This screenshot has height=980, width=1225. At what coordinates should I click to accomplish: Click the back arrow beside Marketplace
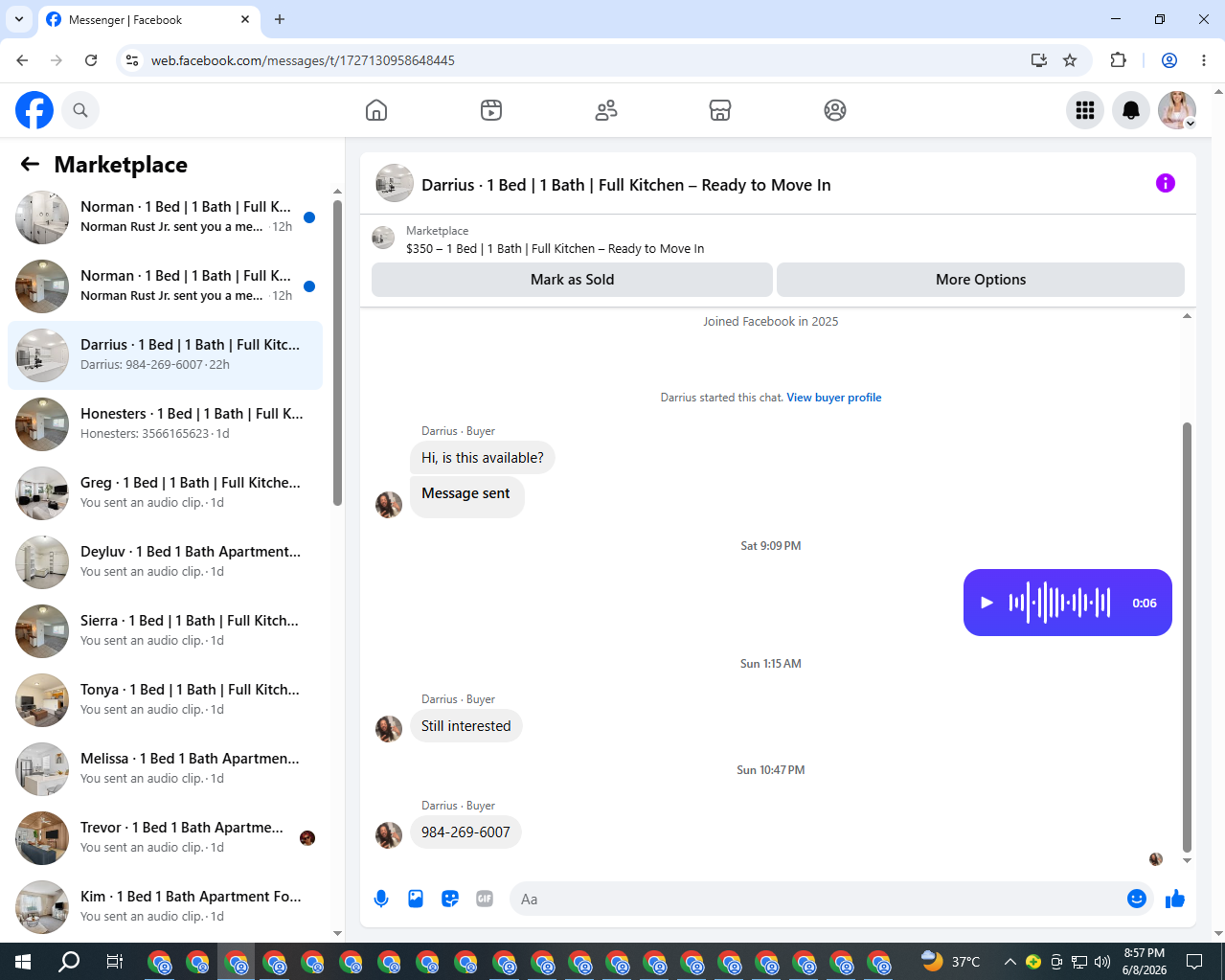click(30, 164)
